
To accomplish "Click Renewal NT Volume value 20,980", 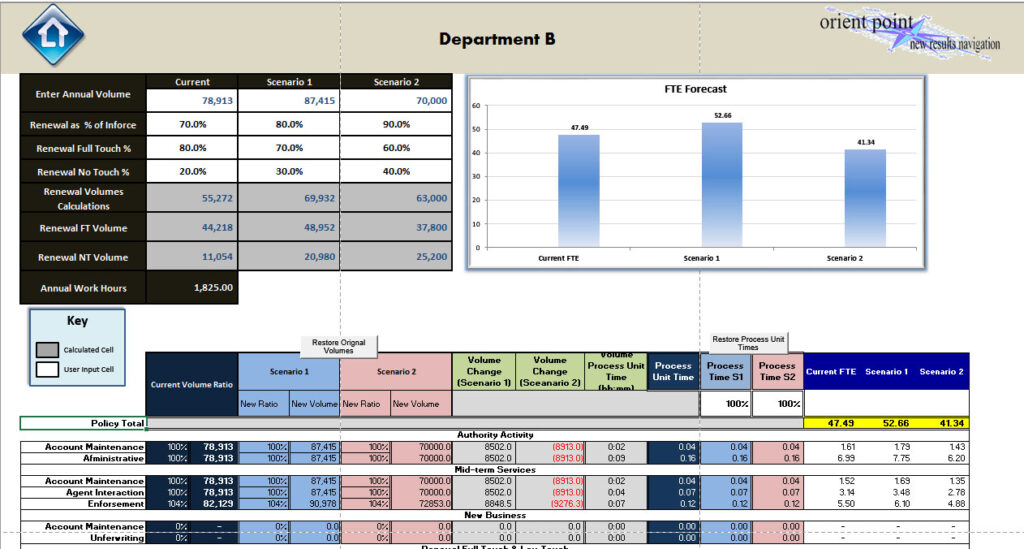I will [289, 257].
